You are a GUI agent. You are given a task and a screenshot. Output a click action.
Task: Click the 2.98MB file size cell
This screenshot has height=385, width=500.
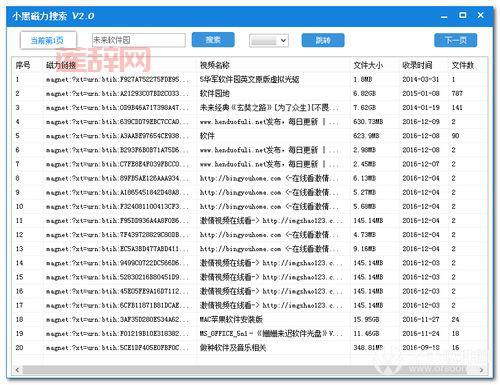click(x=364, y=150)
